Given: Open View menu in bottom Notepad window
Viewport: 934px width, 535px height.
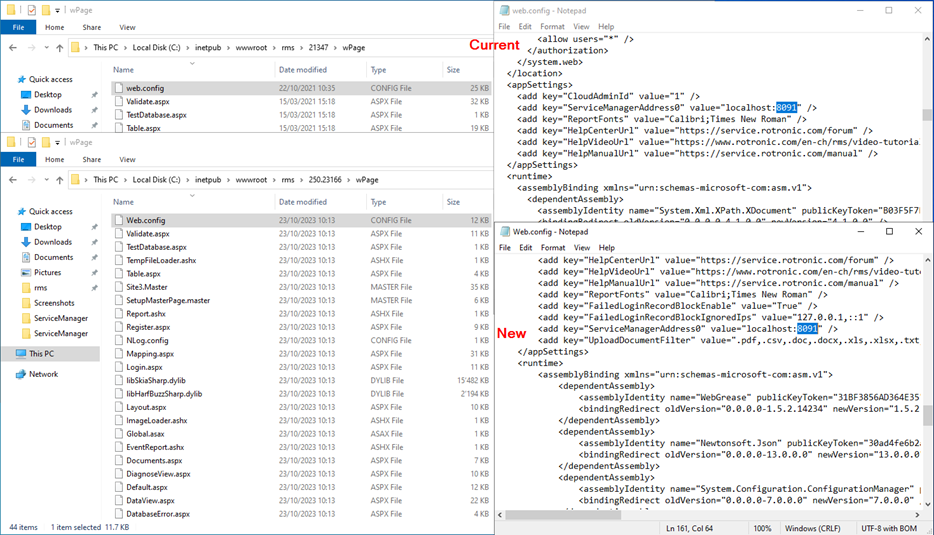Looking at the screenshot, I should tap(582, 248).
